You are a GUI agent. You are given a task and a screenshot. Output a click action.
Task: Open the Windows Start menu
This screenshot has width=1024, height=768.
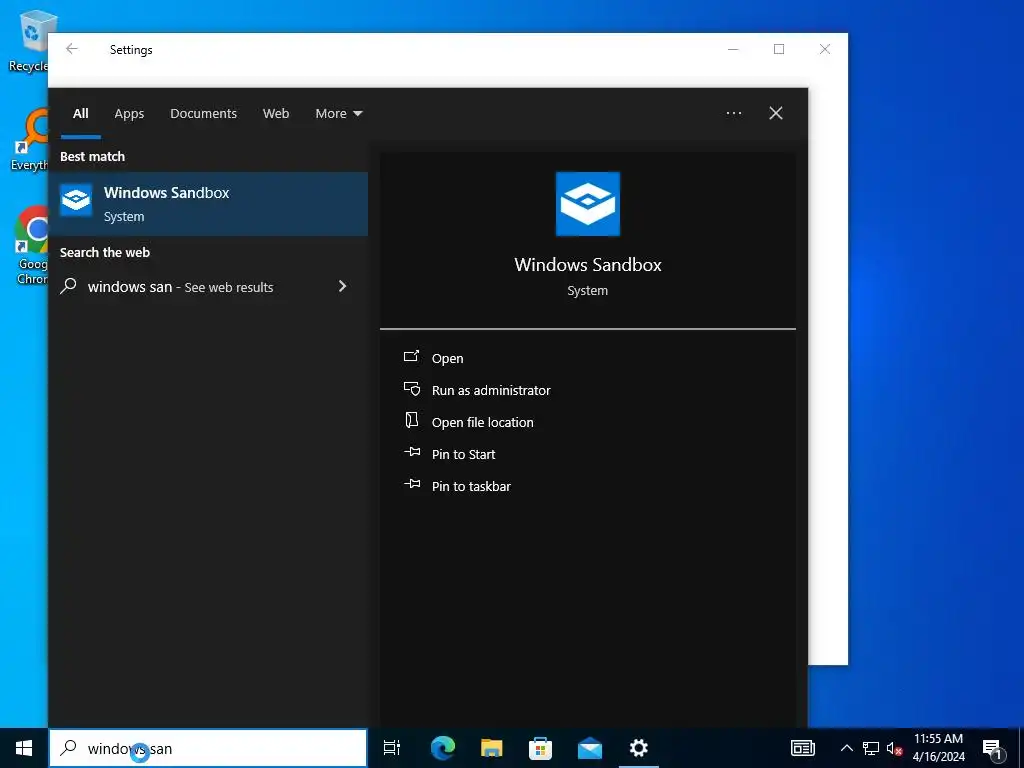[24, 748]
